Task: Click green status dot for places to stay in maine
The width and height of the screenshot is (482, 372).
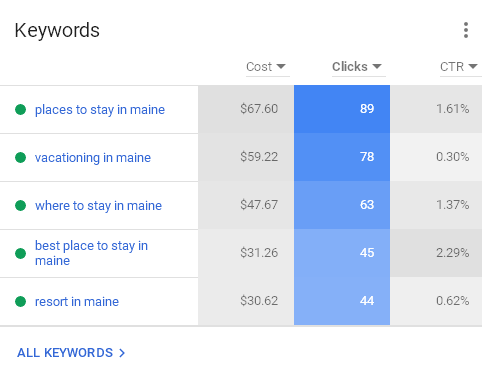Action: click(21, 109)
